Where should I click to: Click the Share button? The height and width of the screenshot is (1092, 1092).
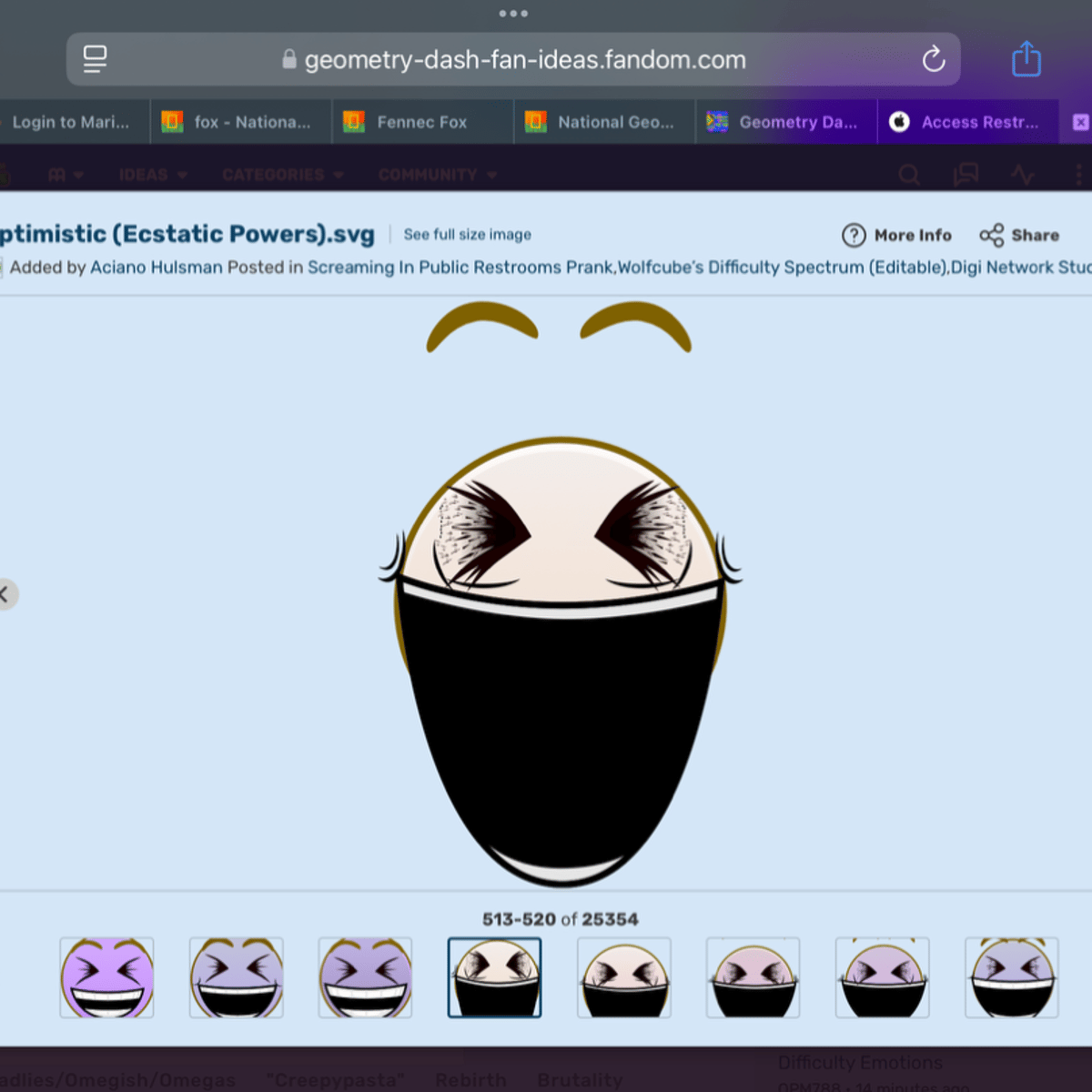[1020, 236]
